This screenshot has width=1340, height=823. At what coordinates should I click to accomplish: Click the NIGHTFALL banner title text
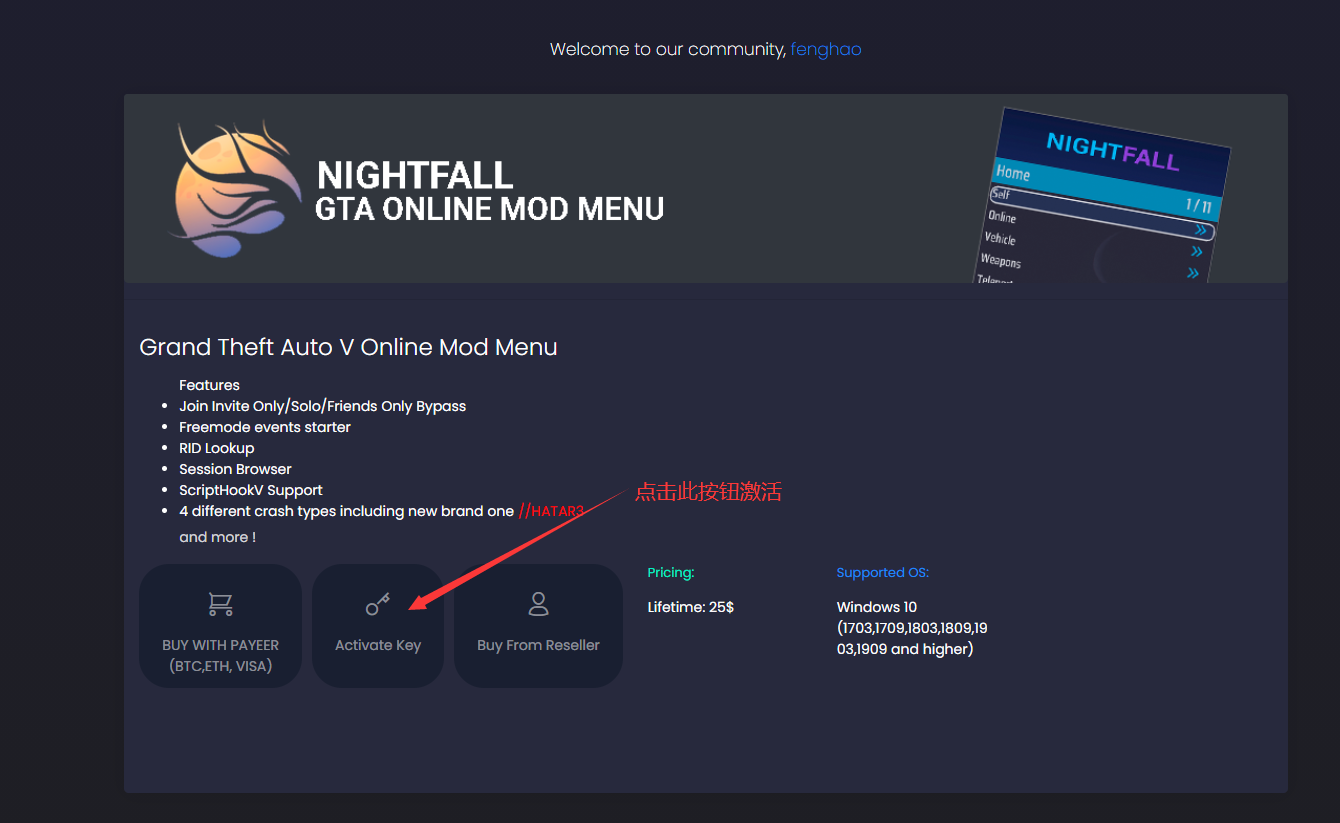[x=415, y=176]
